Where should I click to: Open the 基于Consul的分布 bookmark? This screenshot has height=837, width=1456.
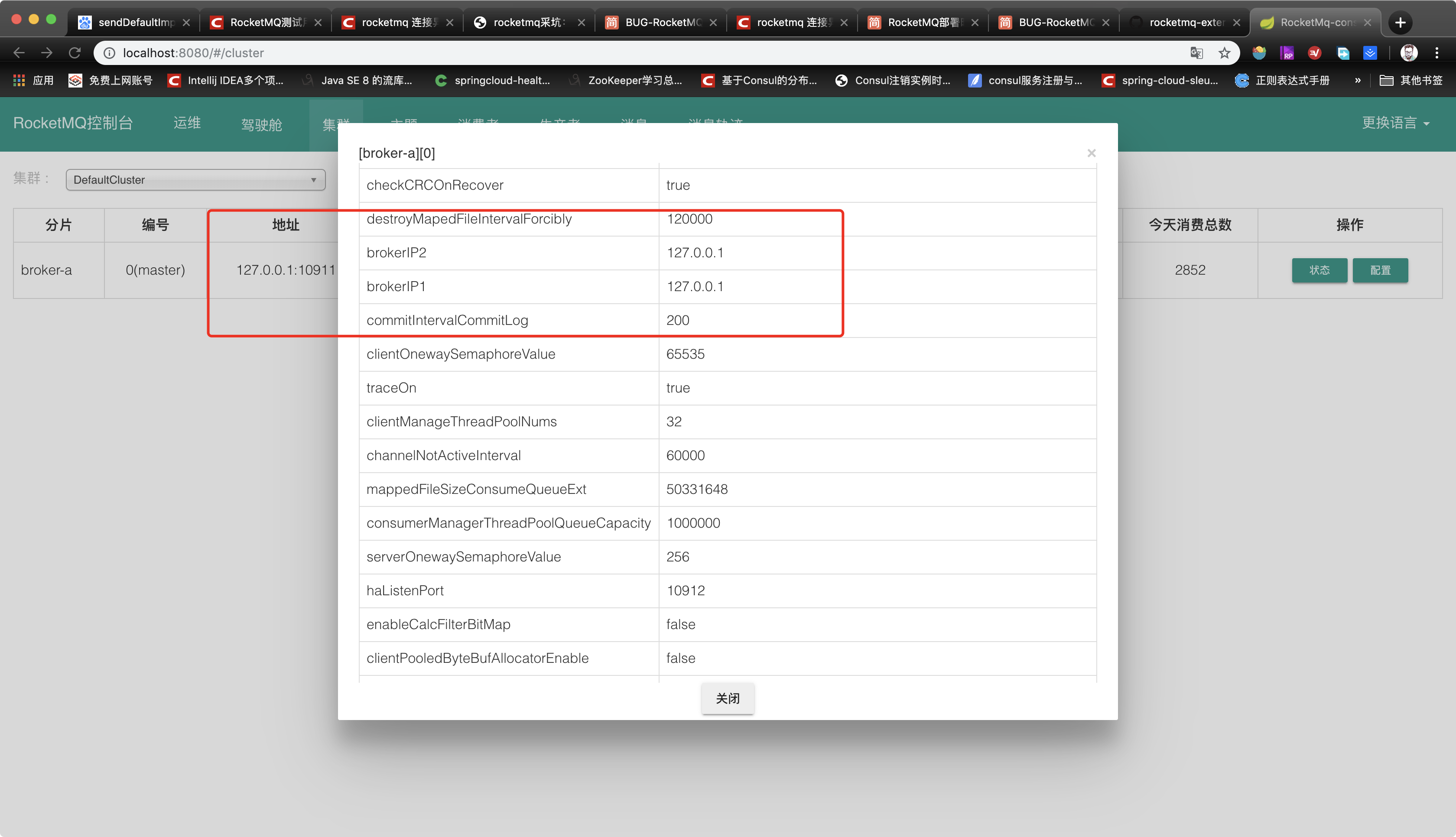(759, 81)
